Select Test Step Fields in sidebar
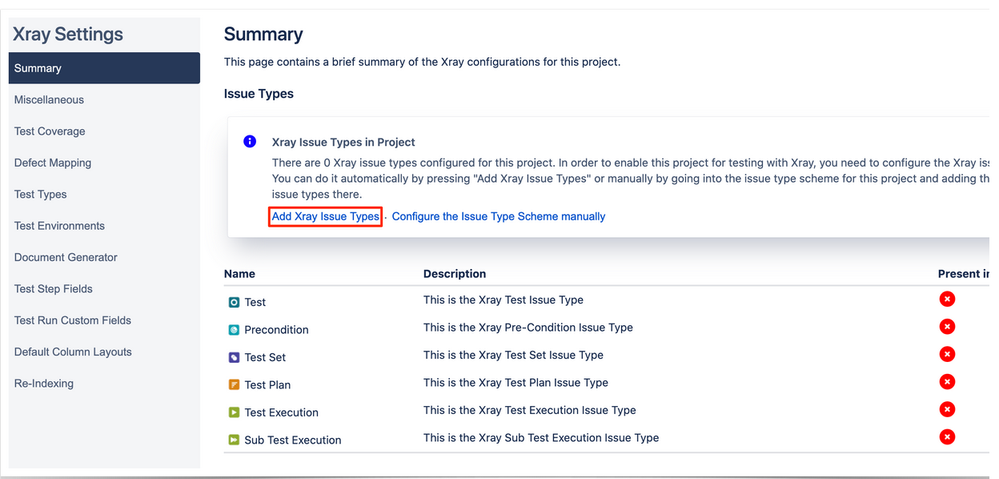Image resolution: width=999 pixels, height=479 pixels. pos(54,289)
